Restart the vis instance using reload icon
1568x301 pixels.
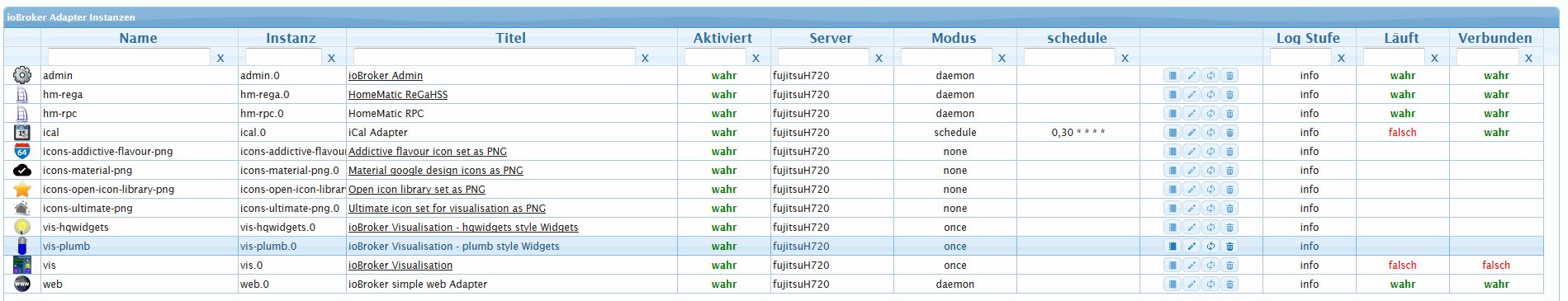coord(1210,266)
